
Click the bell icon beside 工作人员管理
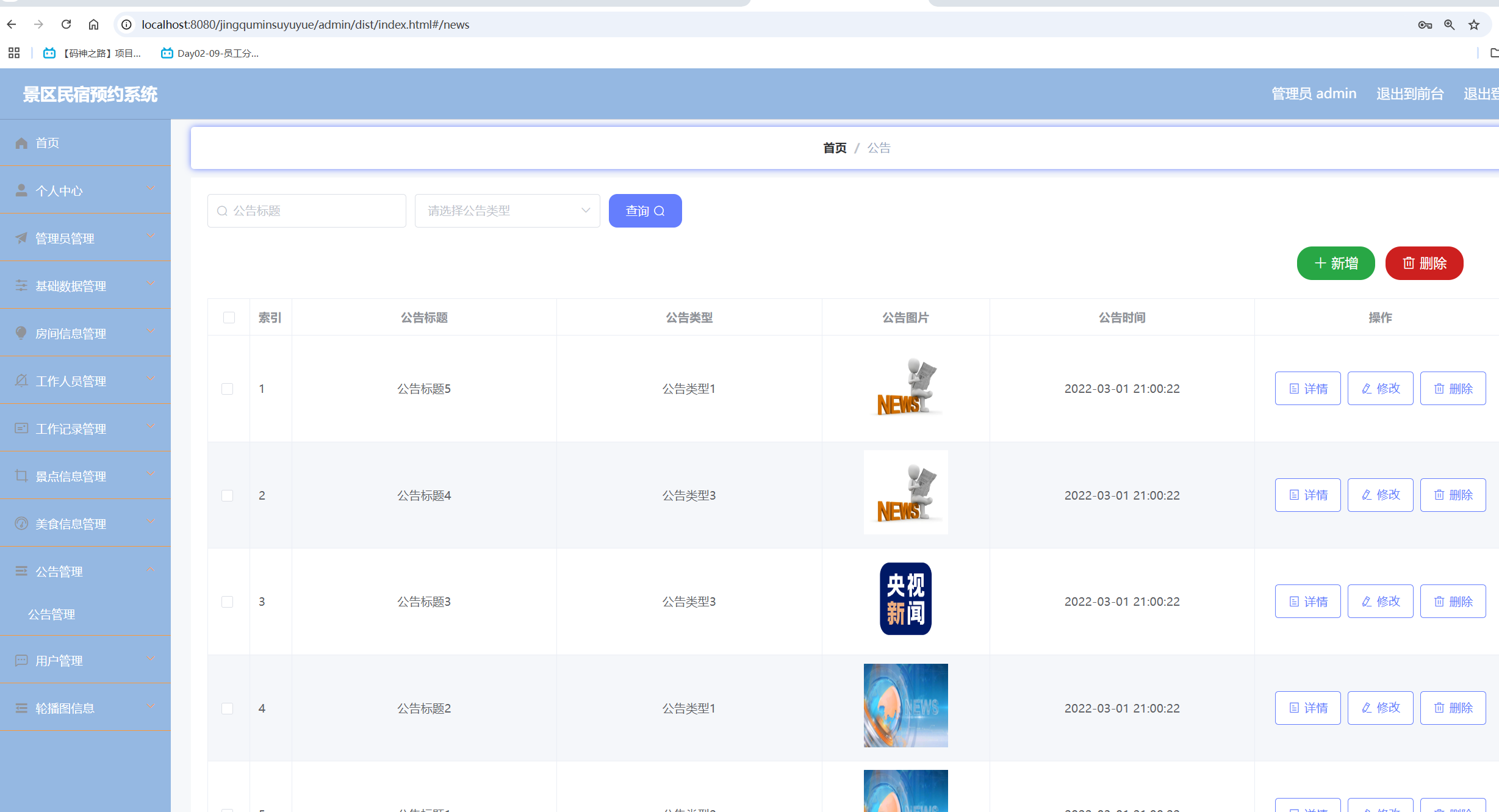coord(21,381)
